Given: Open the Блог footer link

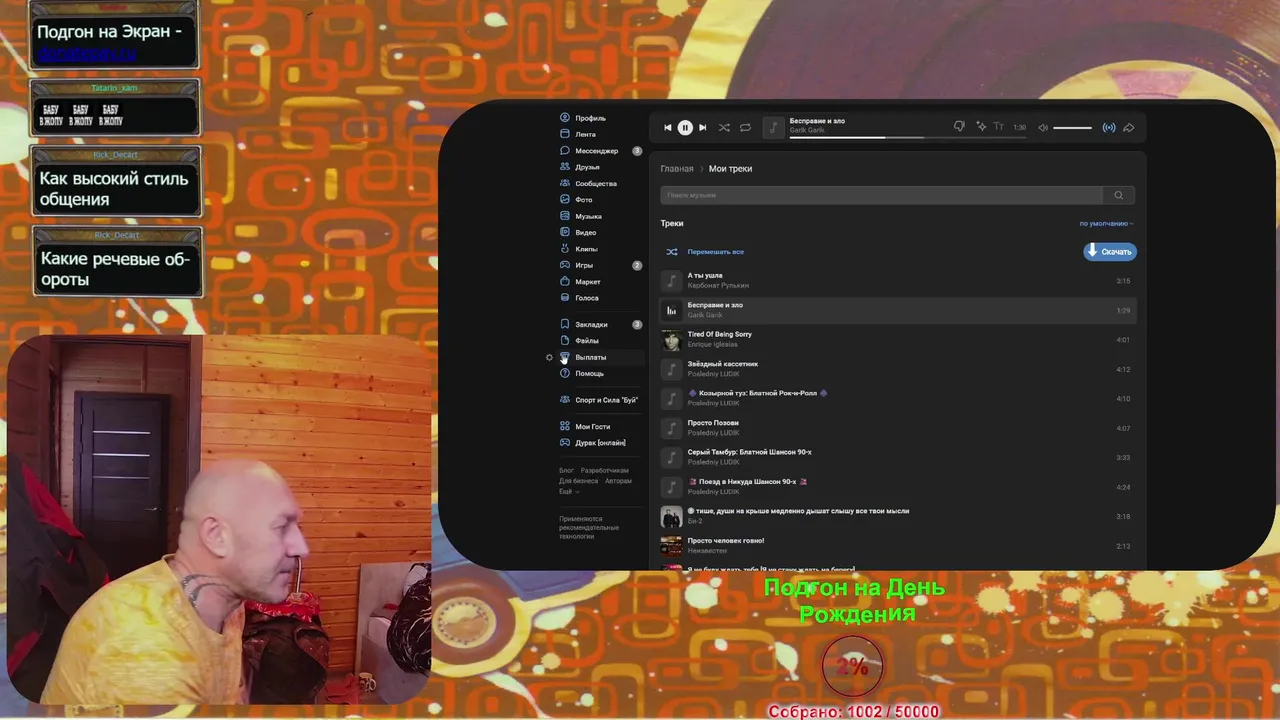Looking at the screenshot, I should (x=566, y=470).
